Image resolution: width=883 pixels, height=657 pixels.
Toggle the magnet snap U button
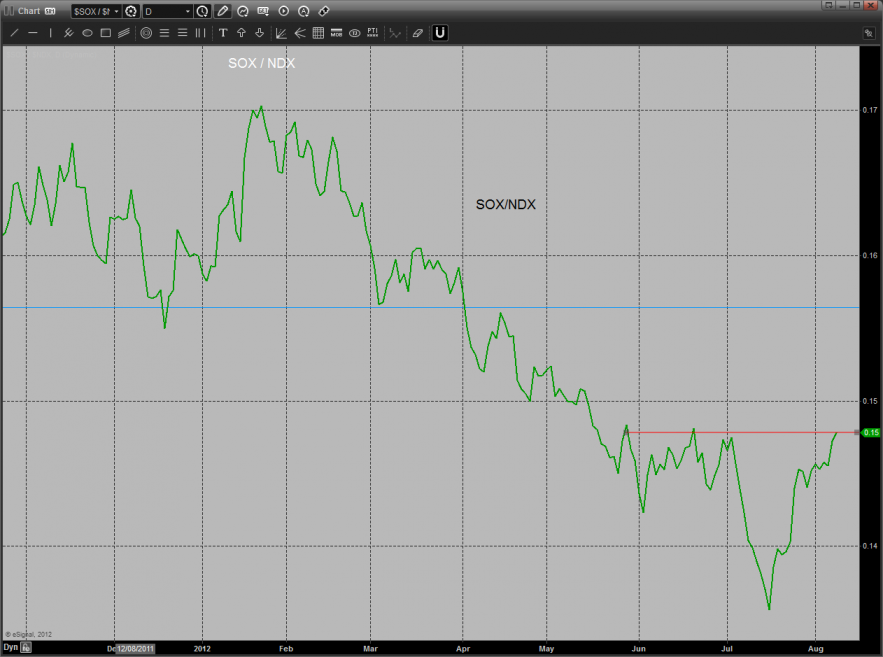pos(440,33)
